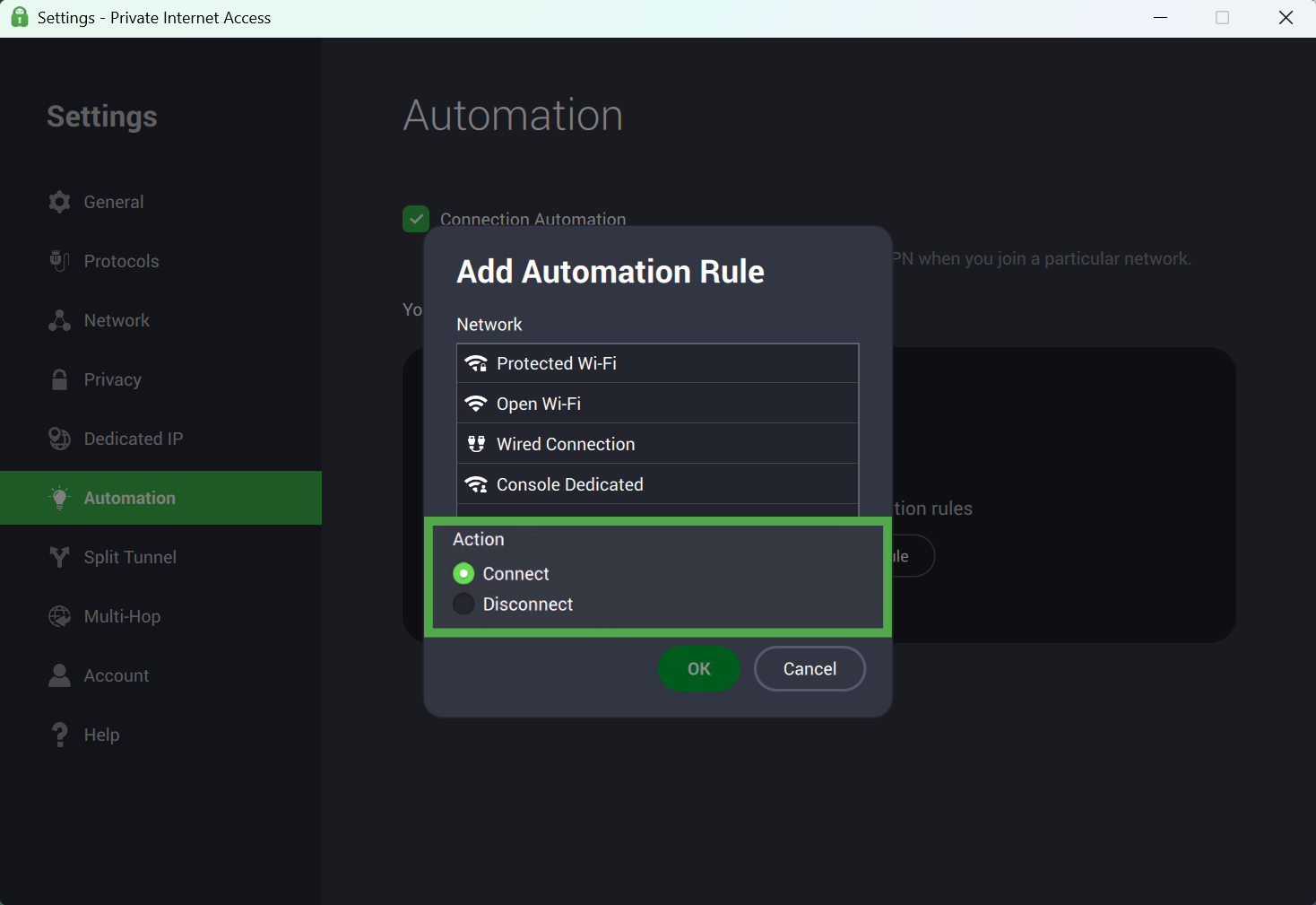Viewport: 1316px width, 905px height.
Task: Click the Multi-Hop globe icon
Action: pos(59,616)
